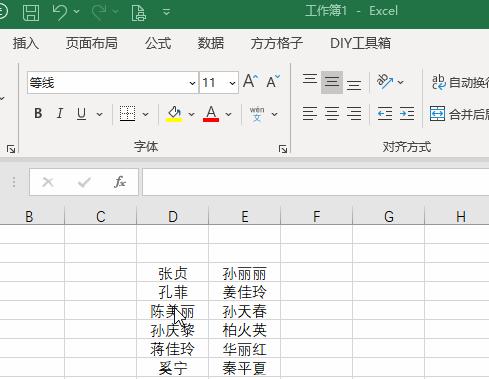489x379 pixels.
Task: Select column C header
Action: (101, 217)
